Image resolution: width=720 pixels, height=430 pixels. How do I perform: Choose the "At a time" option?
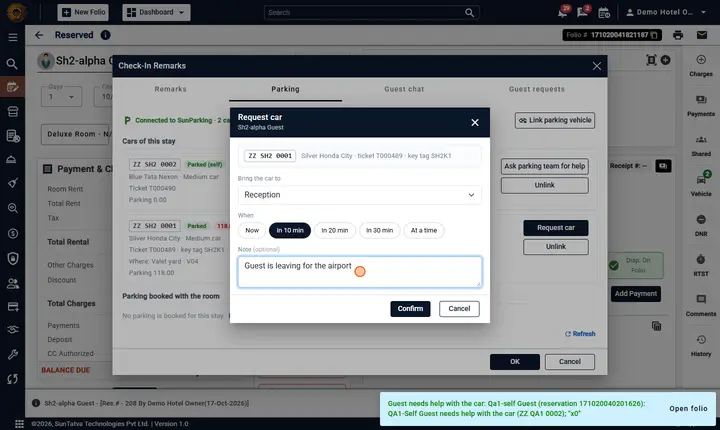click(x=424, y=230)
